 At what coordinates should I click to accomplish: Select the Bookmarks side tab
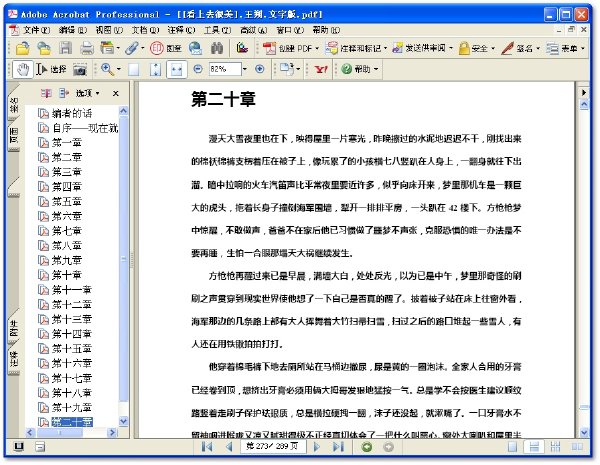point(13,105)
